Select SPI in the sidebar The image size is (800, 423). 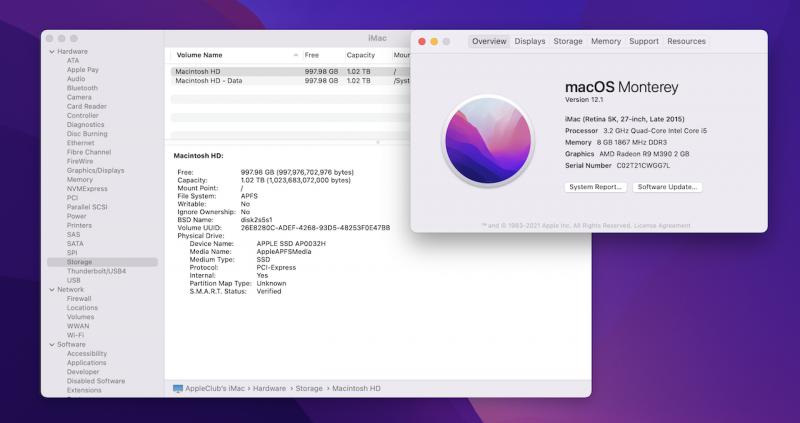pos(72,253)
